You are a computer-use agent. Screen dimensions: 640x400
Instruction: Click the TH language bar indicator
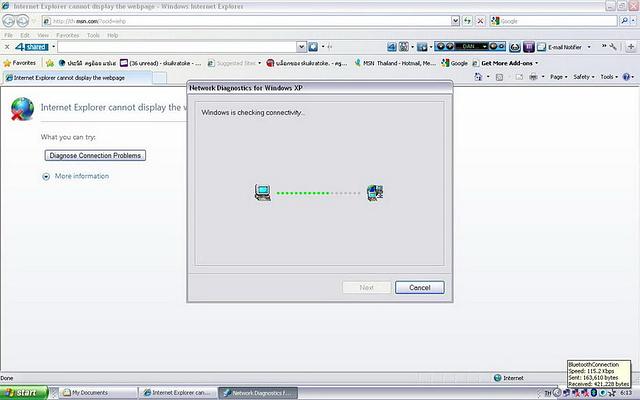pos(548,393)
